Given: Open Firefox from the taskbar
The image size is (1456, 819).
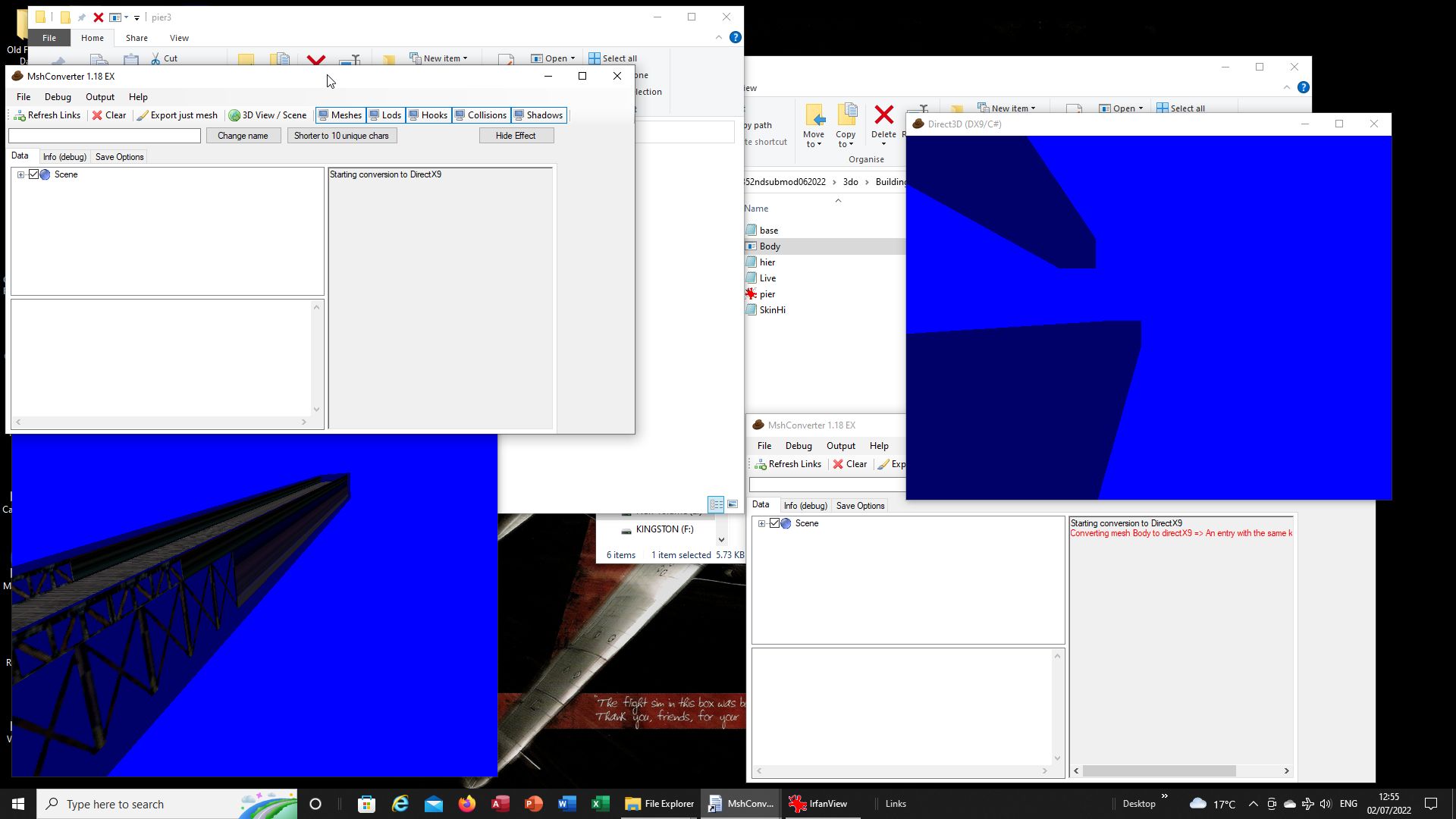Looking at the screenshot, I should (x=467, y=804).
